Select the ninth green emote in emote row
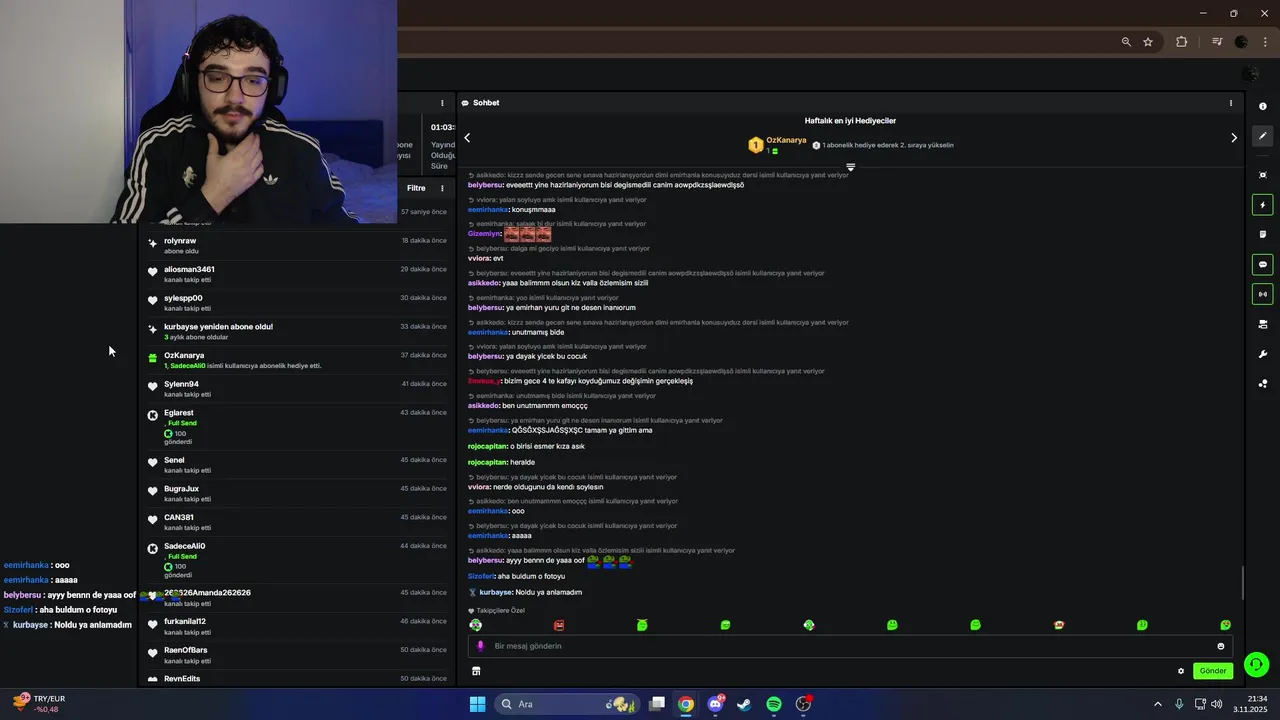1280x720 pixels. (x=1142, y=625)
